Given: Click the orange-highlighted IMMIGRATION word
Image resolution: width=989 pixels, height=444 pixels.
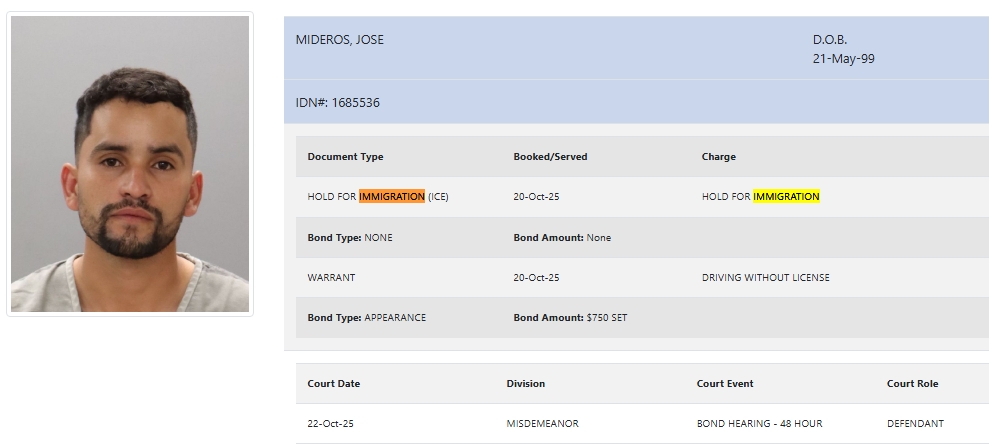Looking at the screenshot, I should (392, 197).
